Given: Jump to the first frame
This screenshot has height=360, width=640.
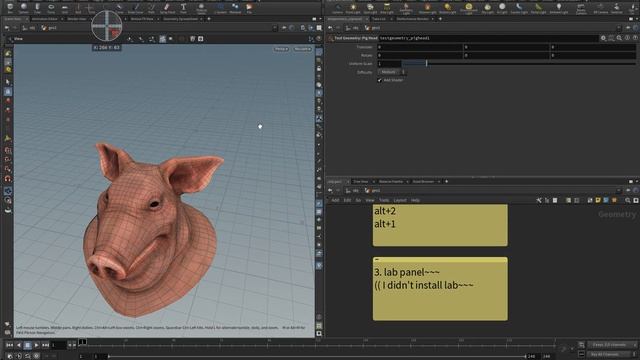Looking at the screenshot, I should [9, 345].
